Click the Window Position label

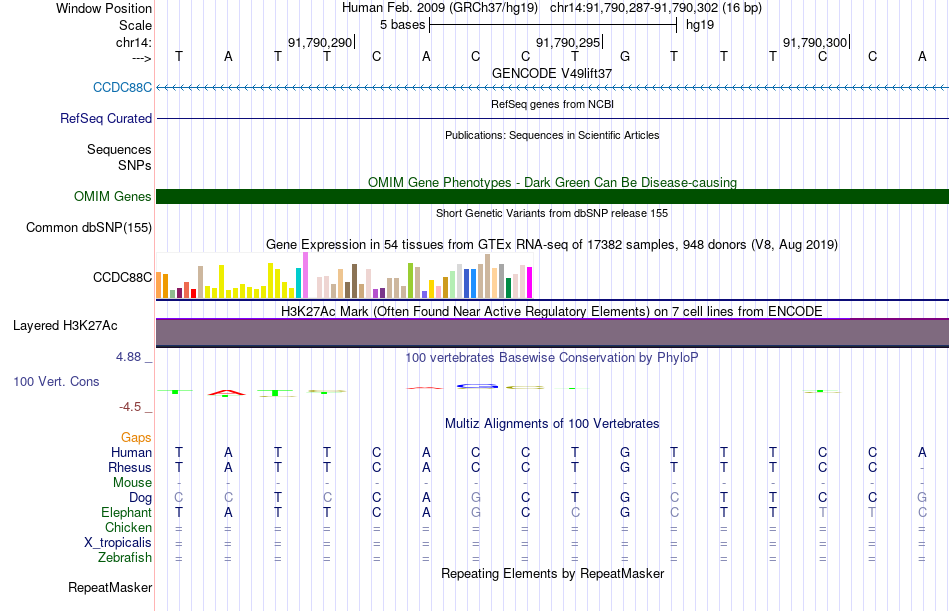[104, 8]
